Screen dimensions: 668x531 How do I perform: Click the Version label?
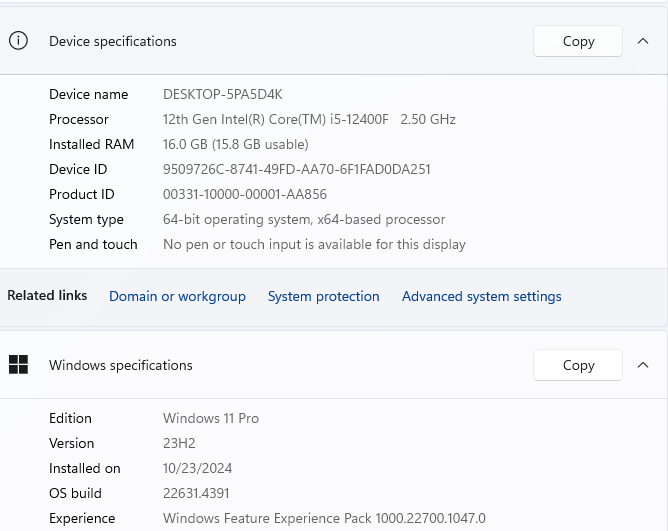click(x=72, y=443)
